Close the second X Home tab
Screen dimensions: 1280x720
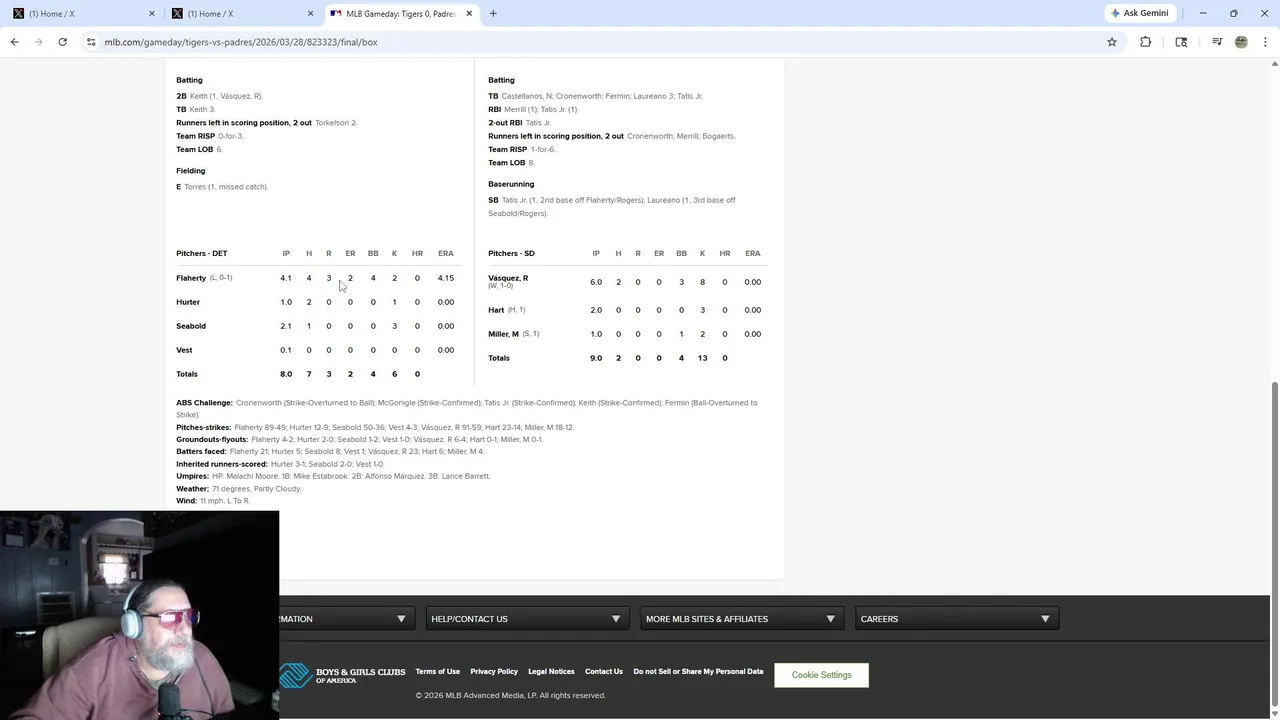pos(310,14)
